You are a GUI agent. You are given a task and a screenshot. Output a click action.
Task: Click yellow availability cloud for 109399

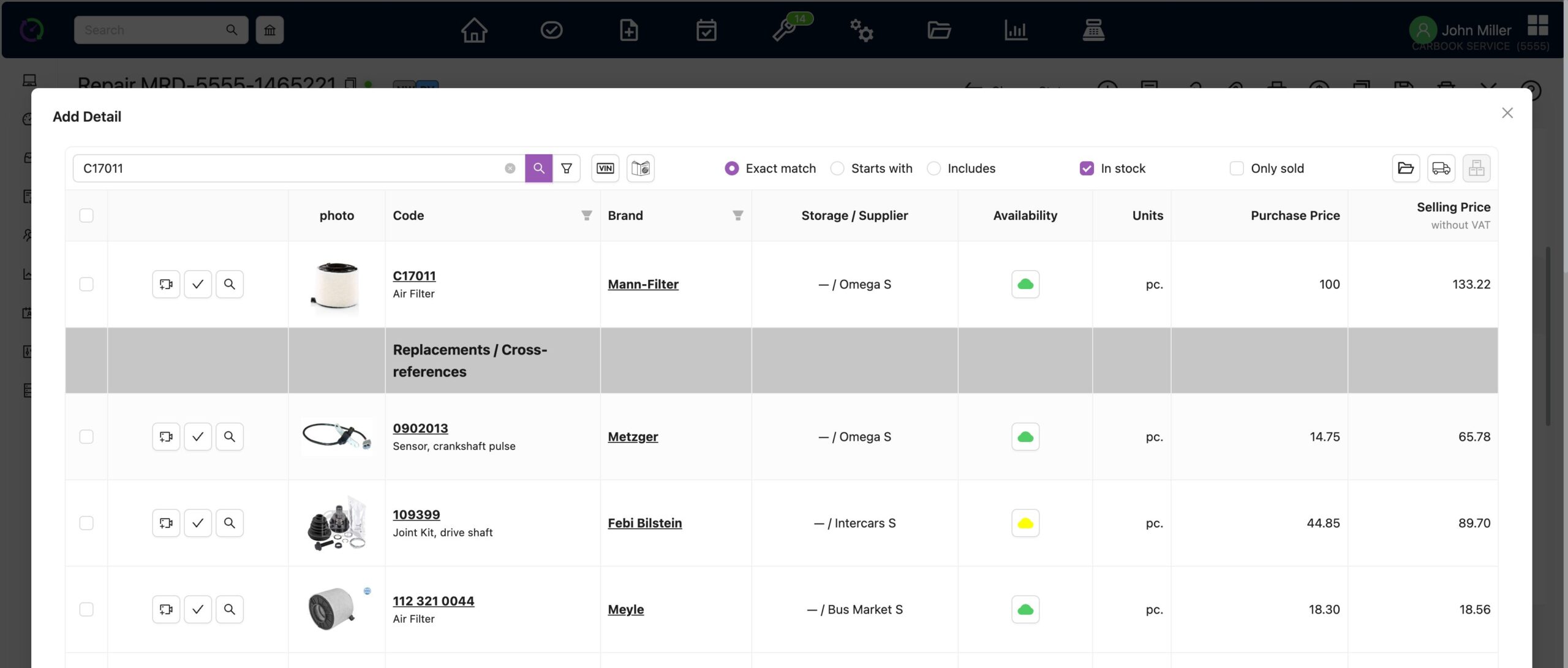1025,523
